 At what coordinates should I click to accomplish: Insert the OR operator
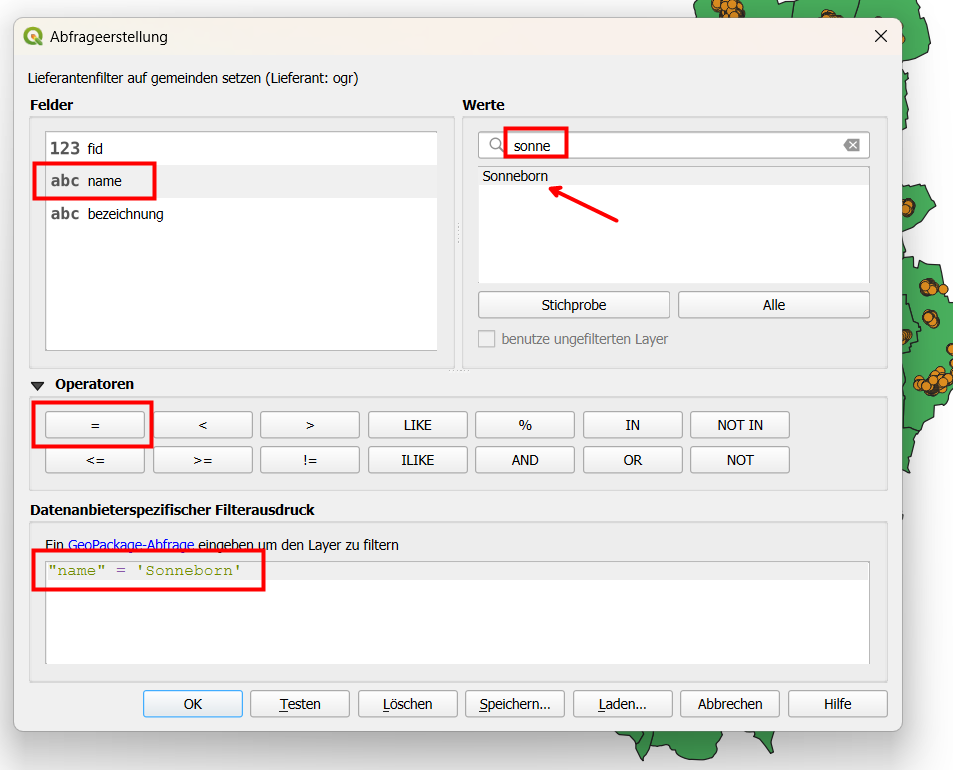633,460
